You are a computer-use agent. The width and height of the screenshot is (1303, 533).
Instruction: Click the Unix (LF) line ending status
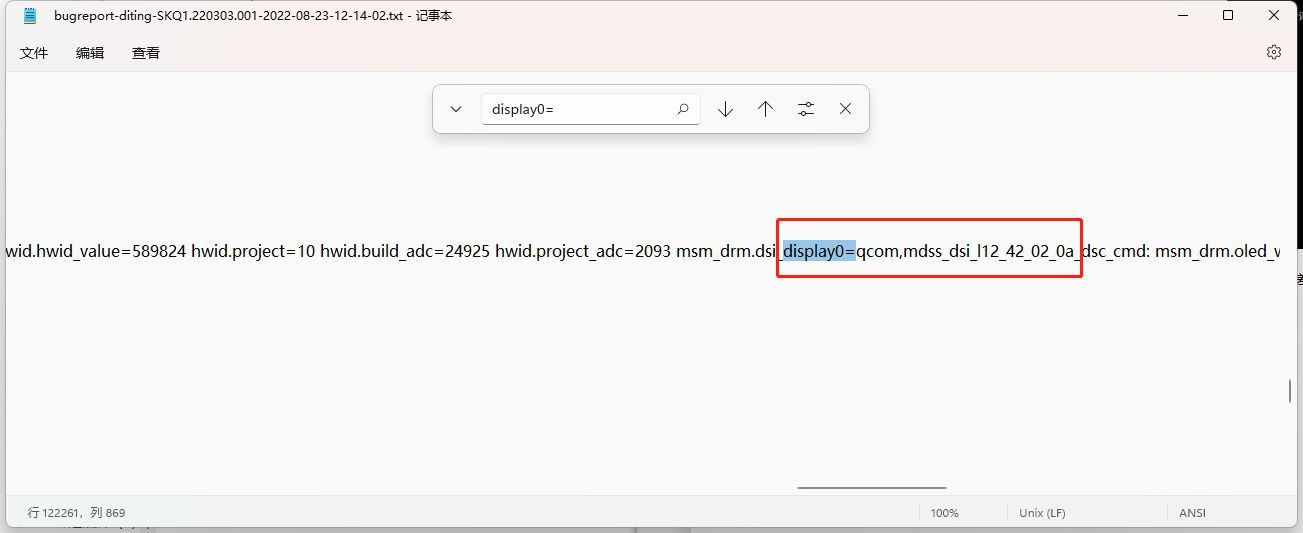[1042, 513]
